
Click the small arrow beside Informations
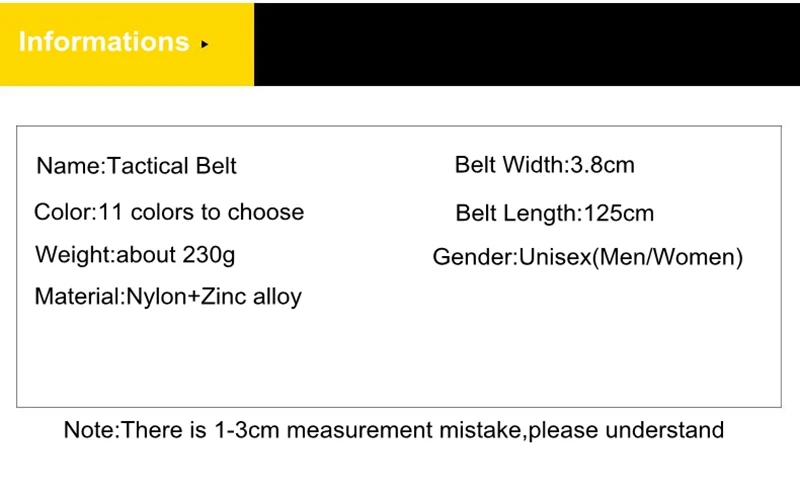pyautogui.click(x=205, y=44)
